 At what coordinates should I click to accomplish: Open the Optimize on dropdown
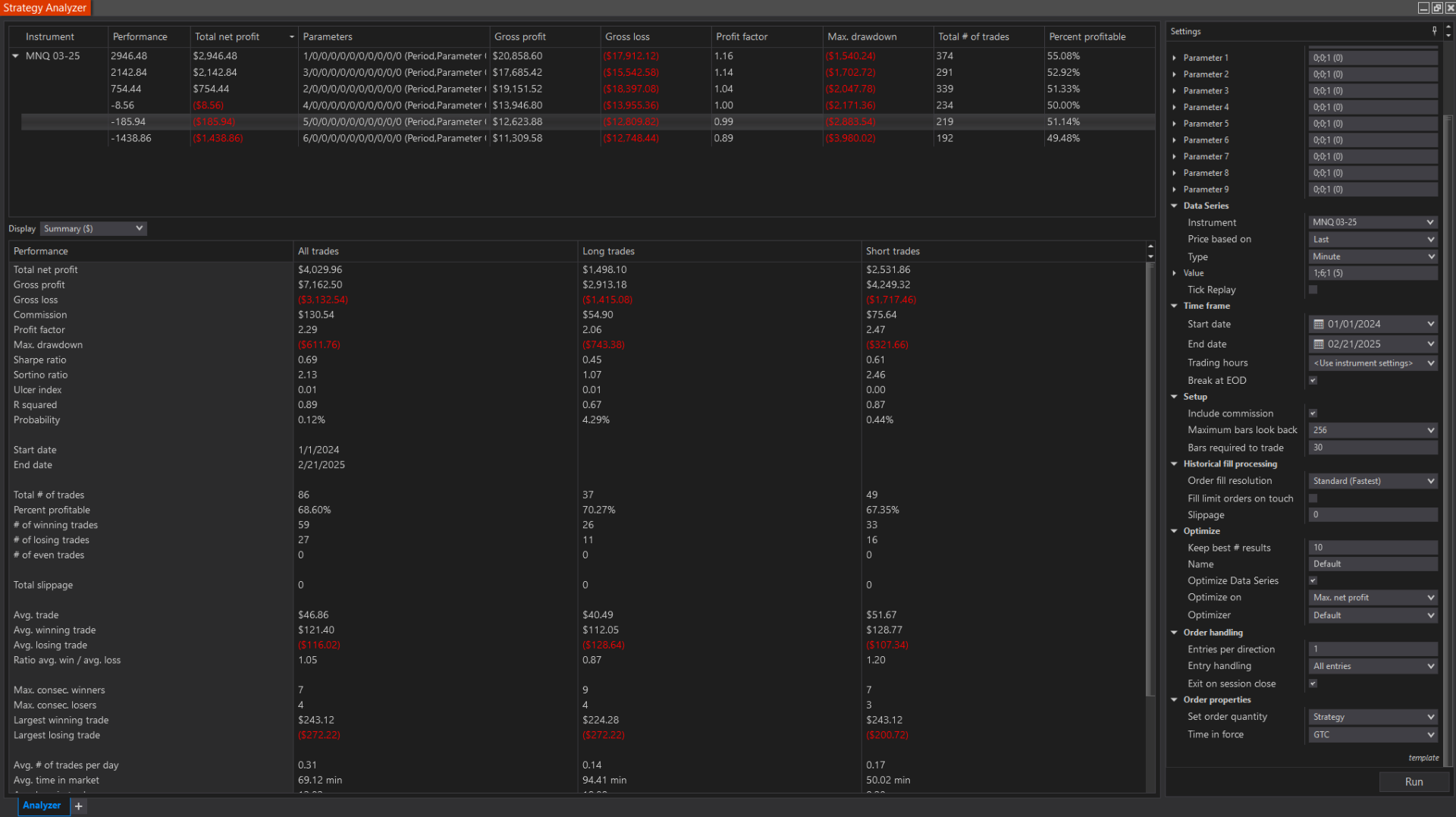(x=1373, y=598)
